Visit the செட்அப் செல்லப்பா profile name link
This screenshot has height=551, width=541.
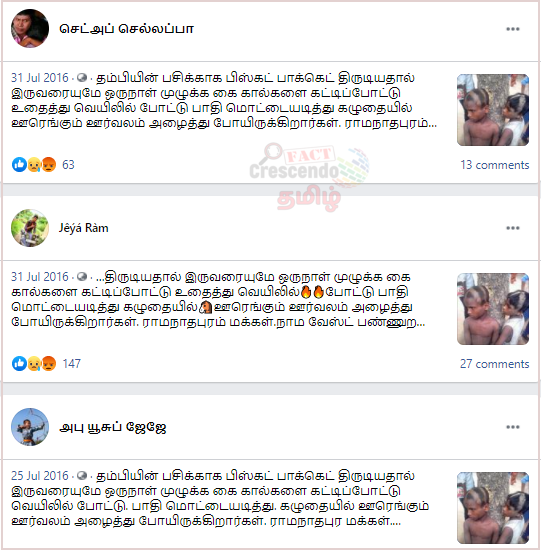coord(126,29)
